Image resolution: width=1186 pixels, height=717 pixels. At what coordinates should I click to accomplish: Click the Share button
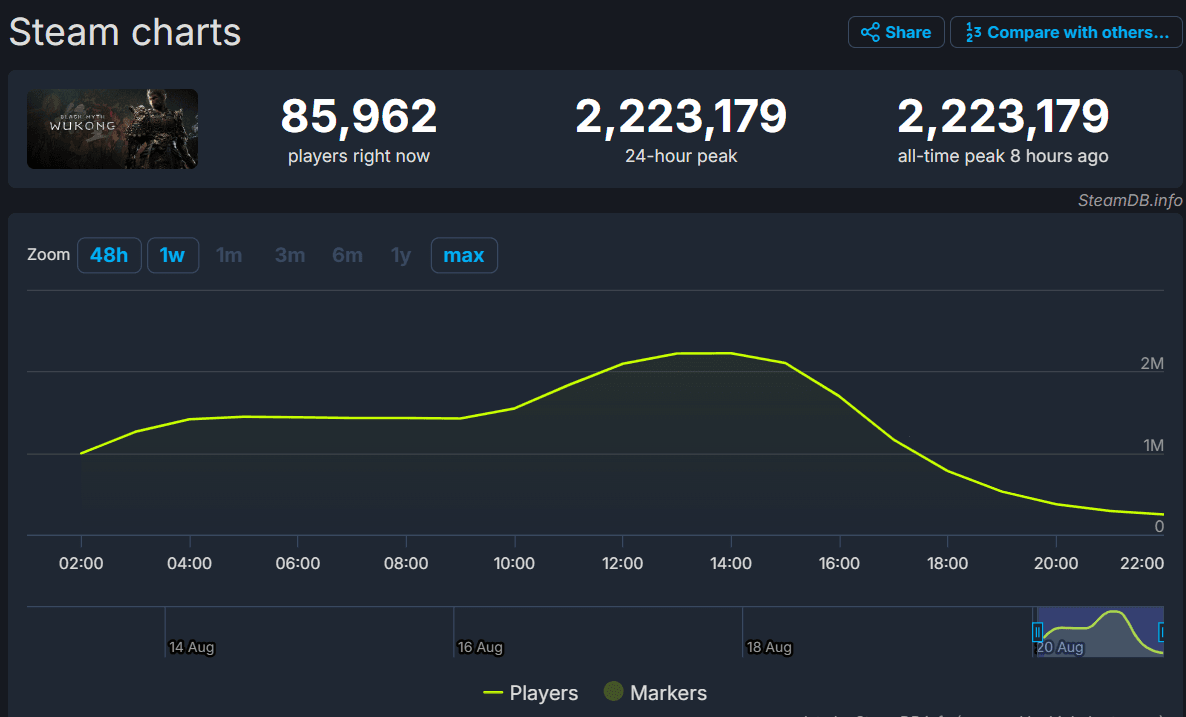(896, 33)
